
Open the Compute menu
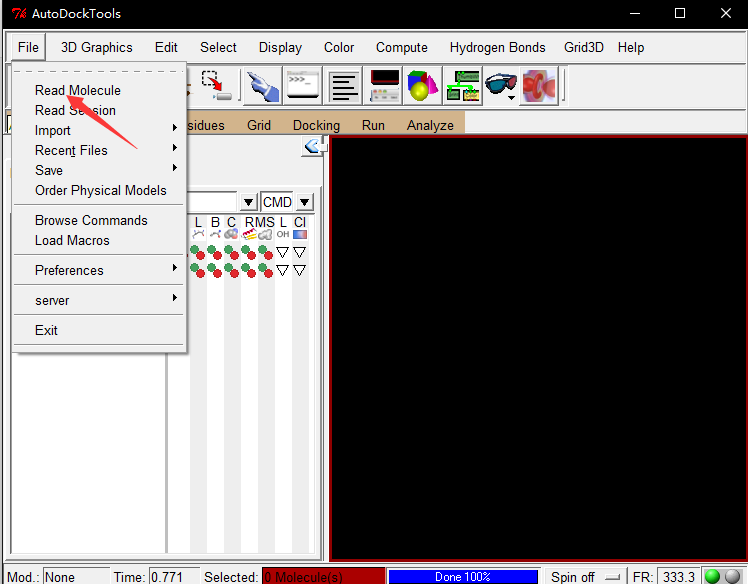click(402, 47)
